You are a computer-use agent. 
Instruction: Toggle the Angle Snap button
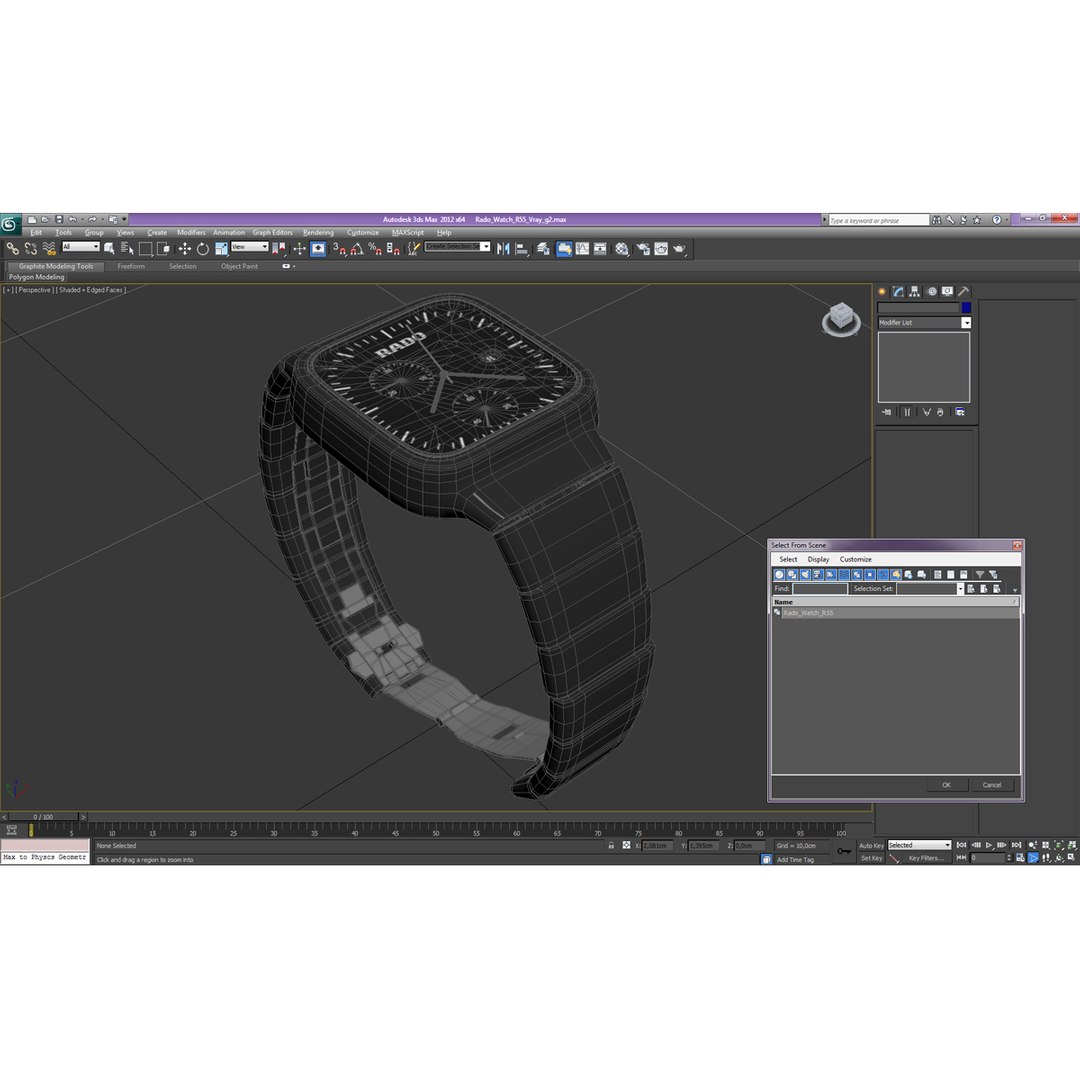coord(357,249)
